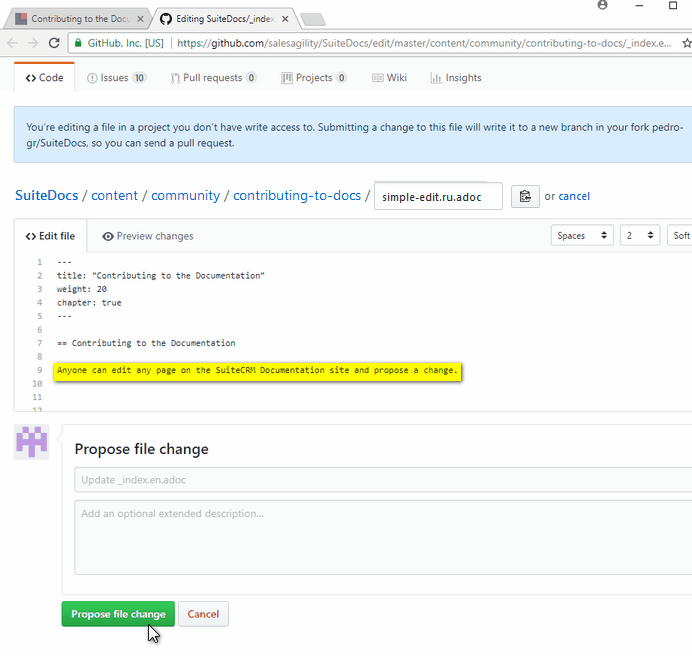Screen dimensions: 692x656
Task: Click the 'contributing-to-docs' breadcrumb link
Action: coord(297,195)
